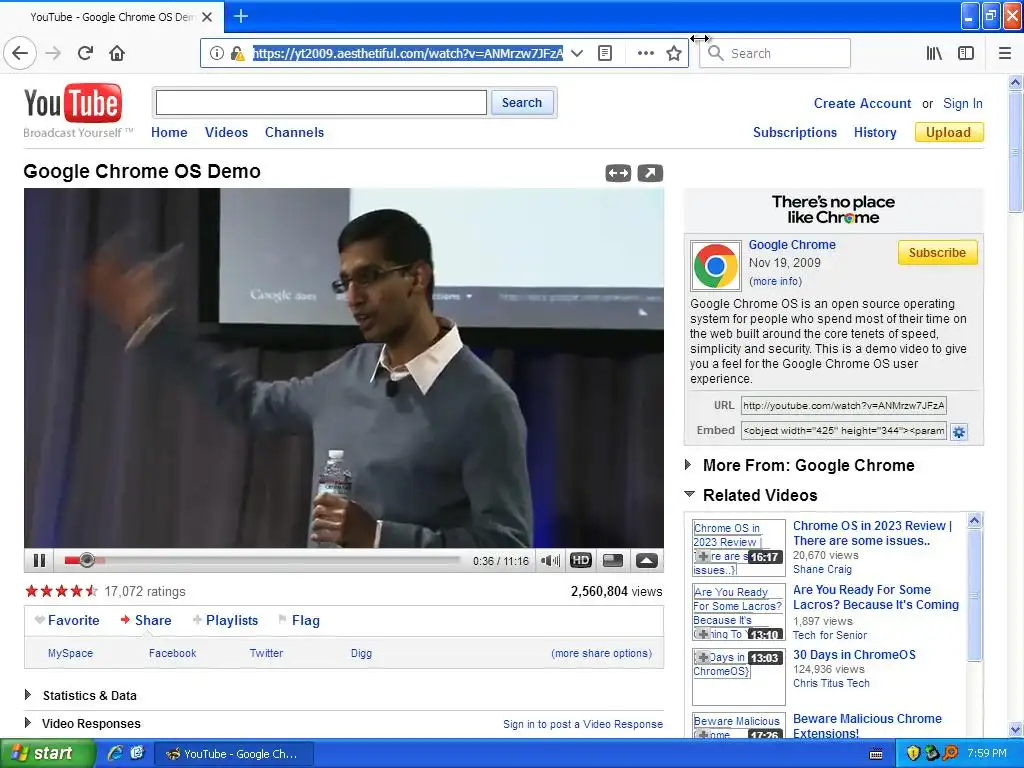Open the browser home page
Viewport: 1024px width, 768px height.
[x=117, y=53]
